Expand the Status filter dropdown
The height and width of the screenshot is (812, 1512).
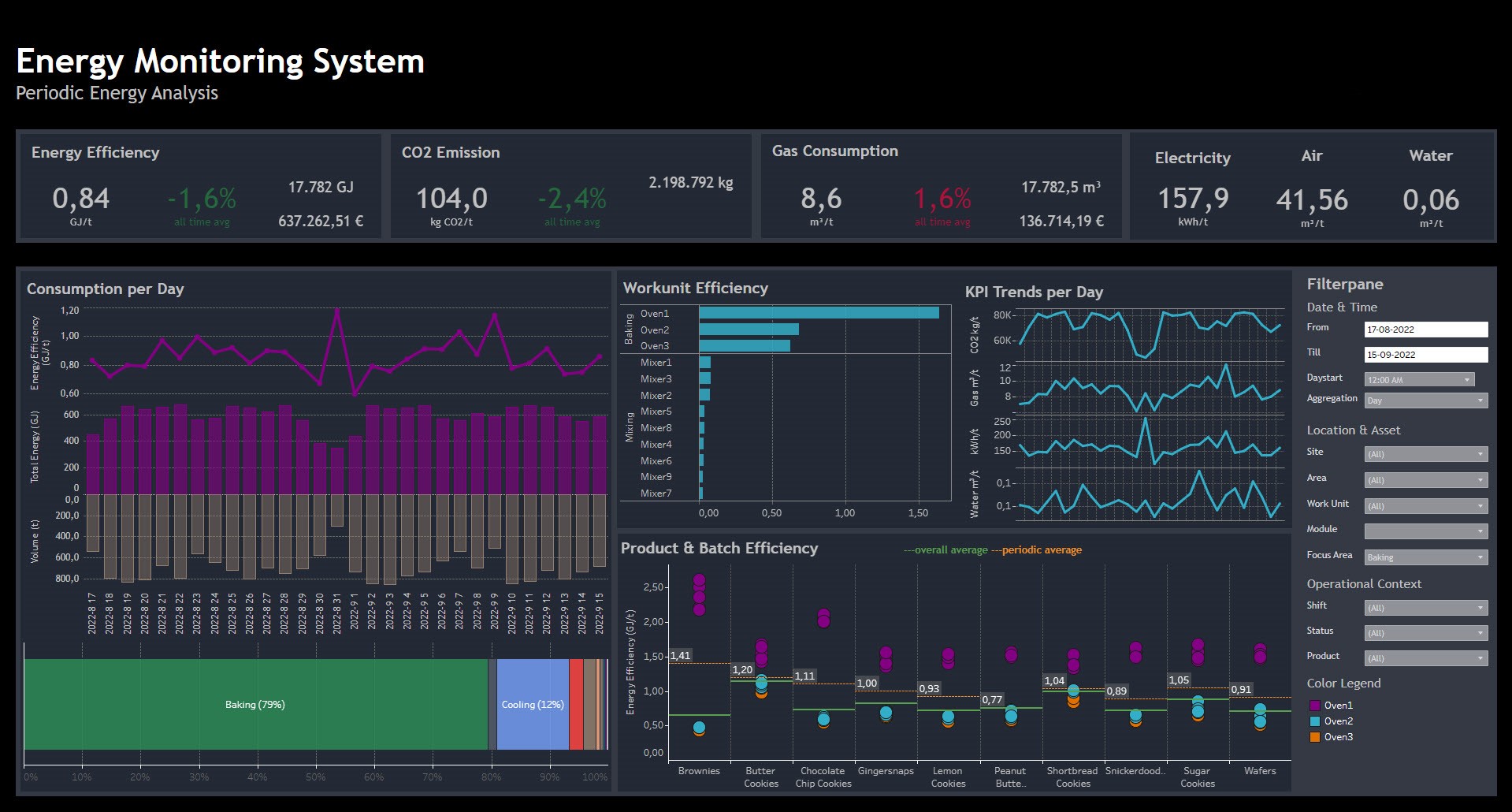(x=1425, y=633)
